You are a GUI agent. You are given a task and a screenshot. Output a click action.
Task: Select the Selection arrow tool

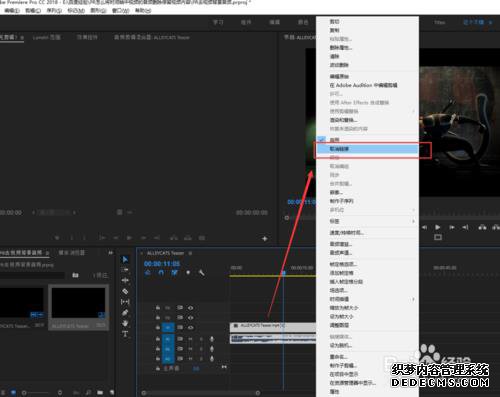tap(125, 259)
